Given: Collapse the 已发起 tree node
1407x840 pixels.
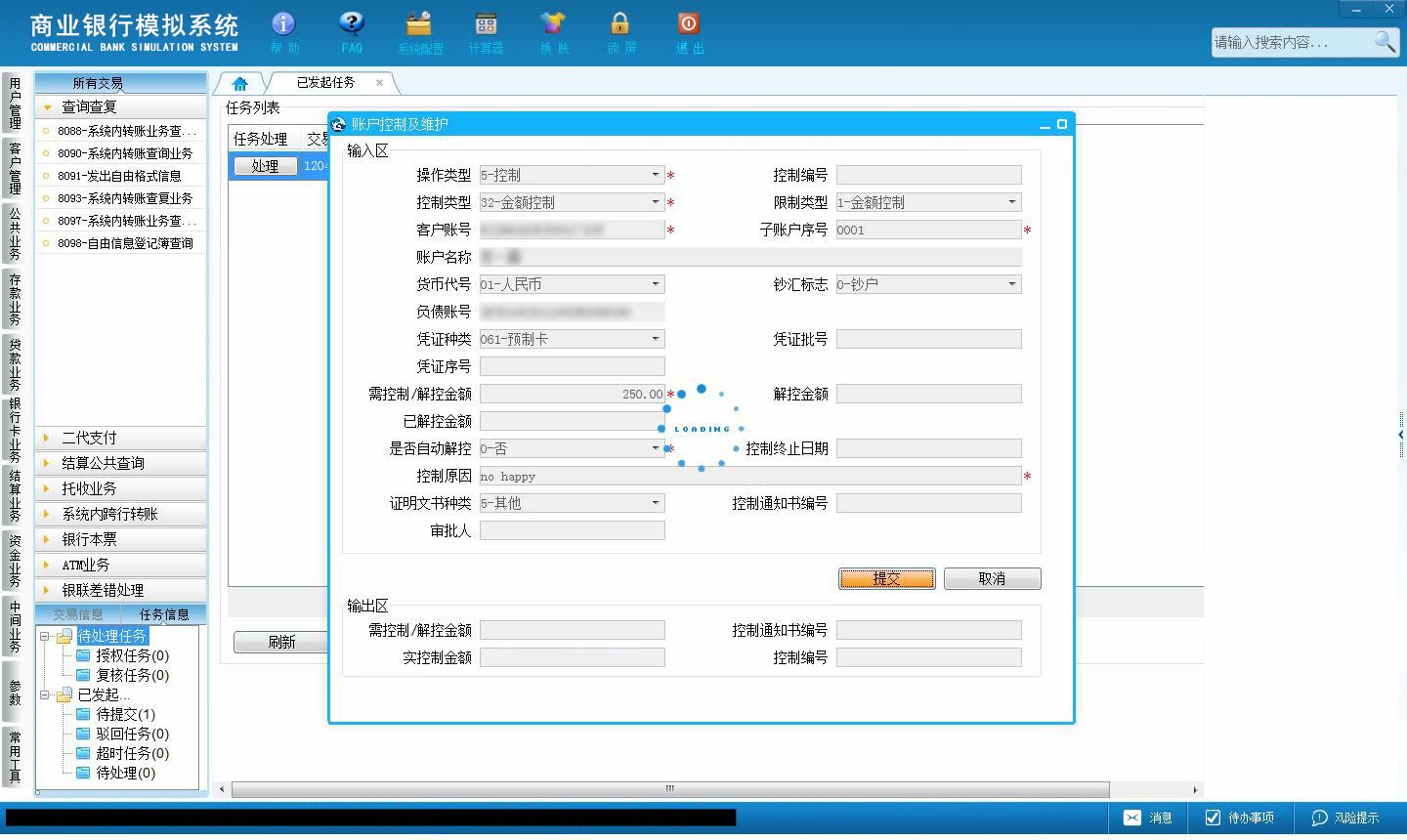Looking at the screenshot, I should [44, 694].
